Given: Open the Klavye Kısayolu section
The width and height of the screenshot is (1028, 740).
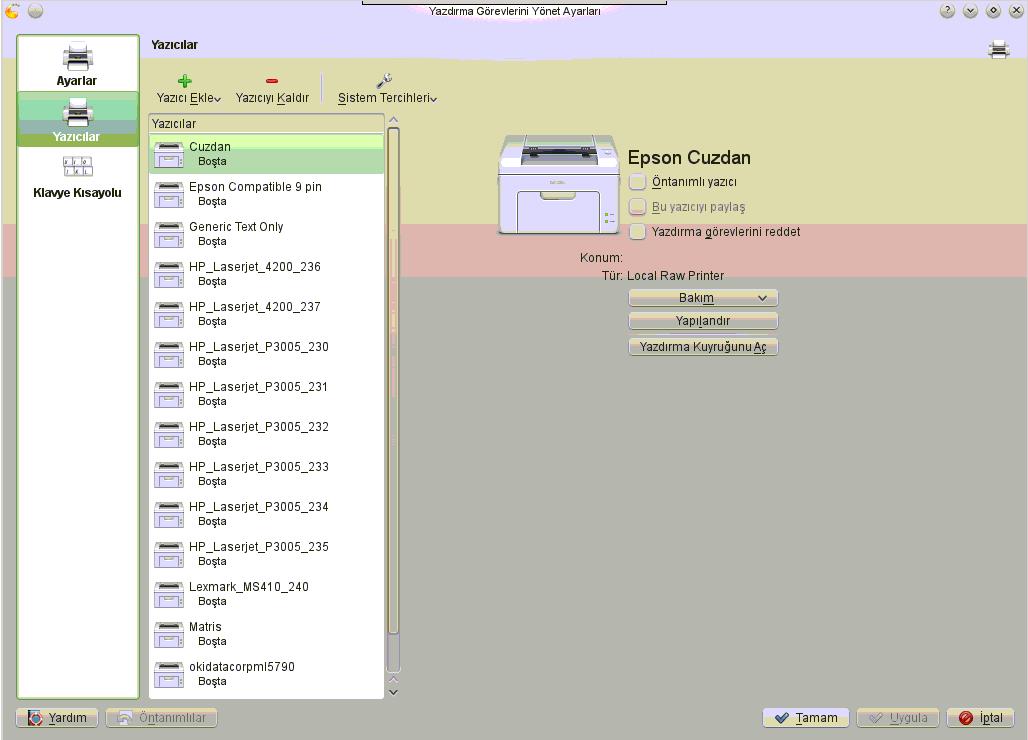Looking at the screenshot, I should tap(77, 176).
